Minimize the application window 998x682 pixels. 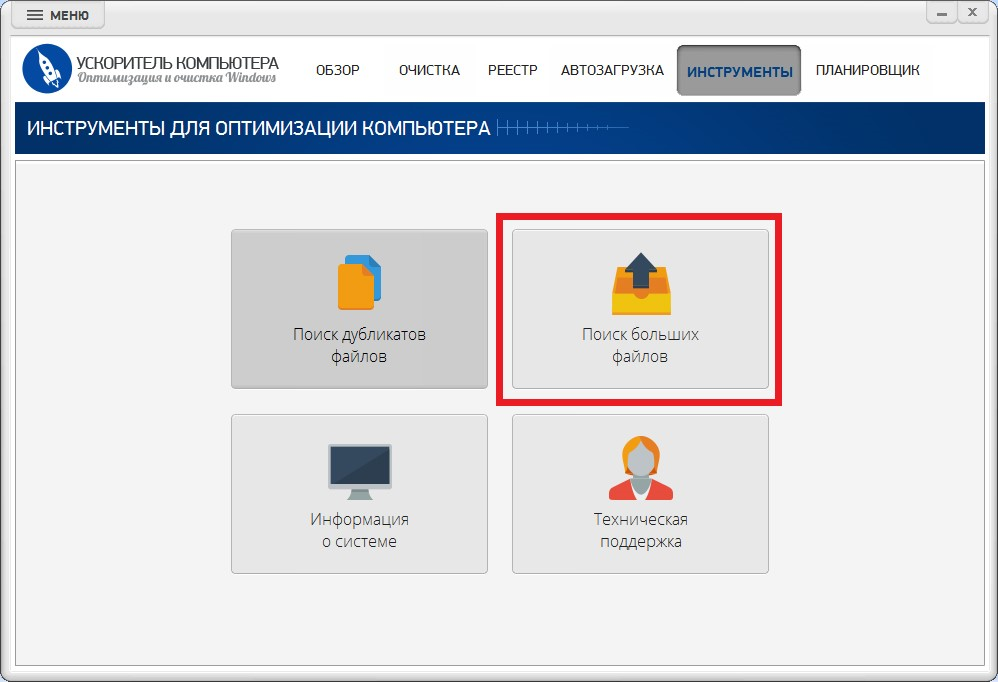pyautogui.click(x=942, y=13)
